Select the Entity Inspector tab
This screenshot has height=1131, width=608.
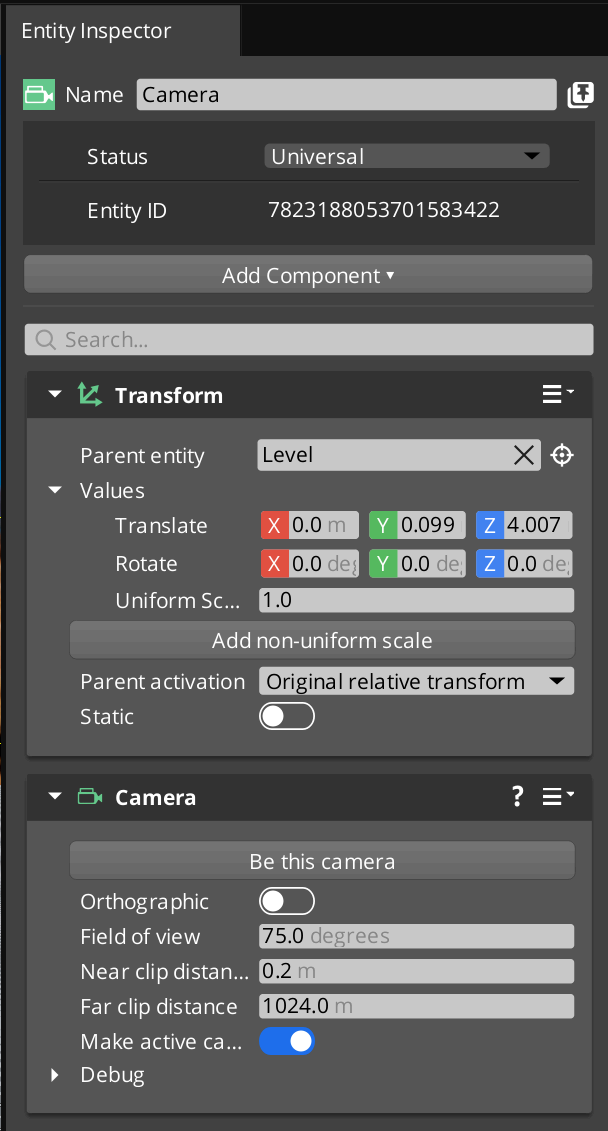click(x=97, y=31)
